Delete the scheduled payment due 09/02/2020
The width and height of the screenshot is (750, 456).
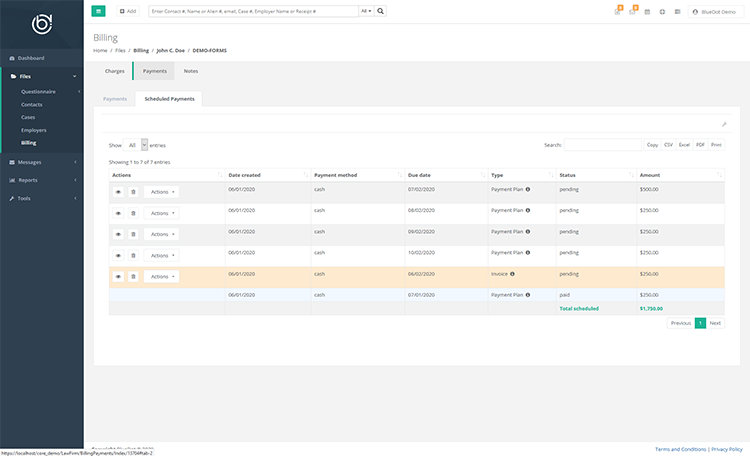pos(133,234)
